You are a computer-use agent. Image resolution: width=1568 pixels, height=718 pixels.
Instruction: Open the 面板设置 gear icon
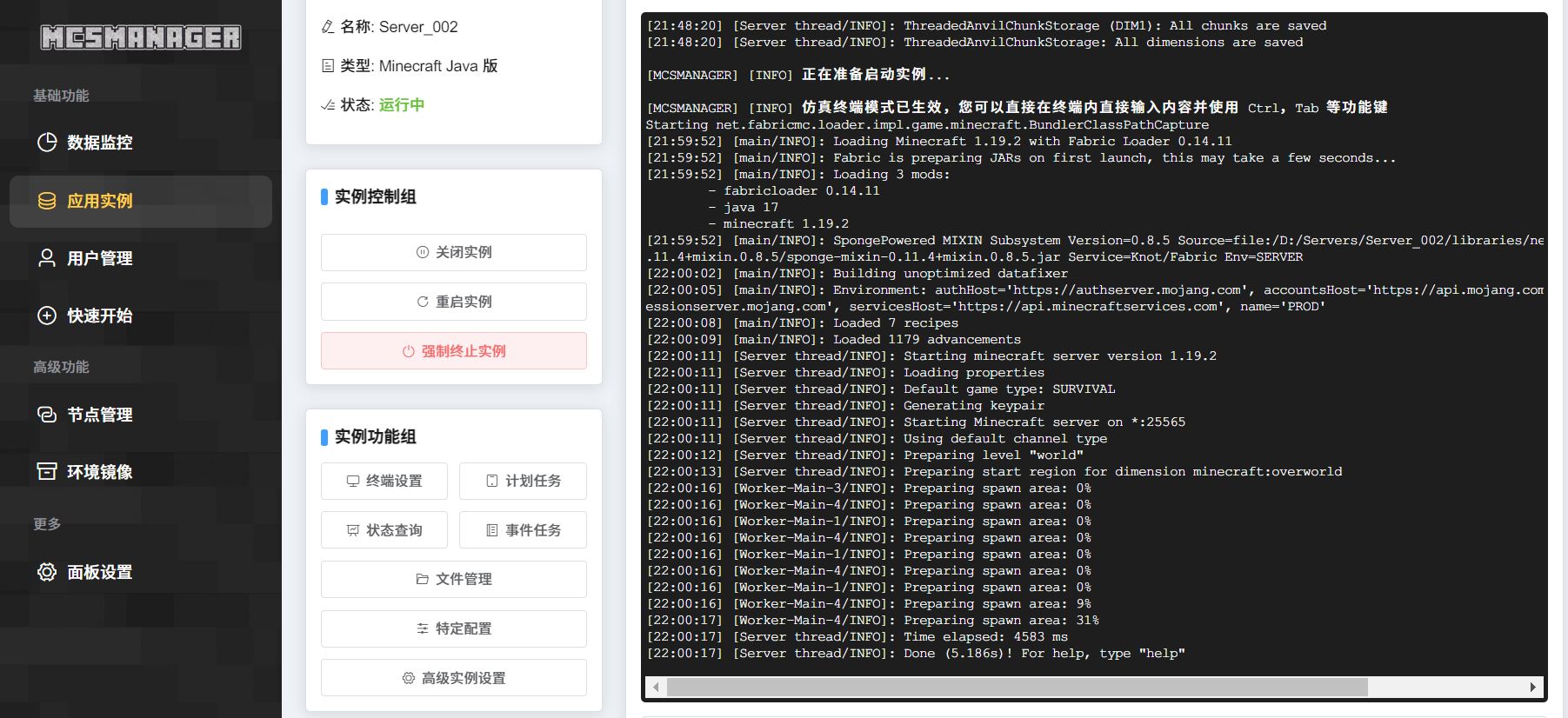(x=47, y=572)
